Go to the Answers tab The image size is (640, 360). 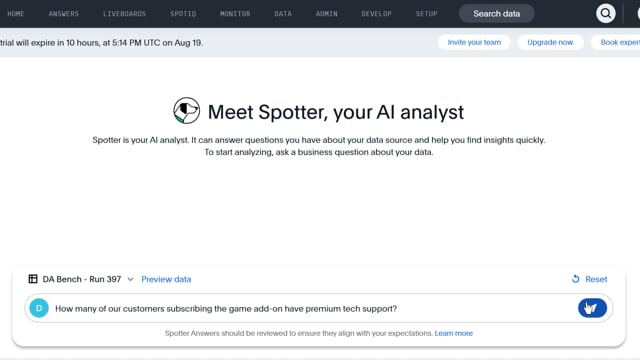(x=64, y=14)
